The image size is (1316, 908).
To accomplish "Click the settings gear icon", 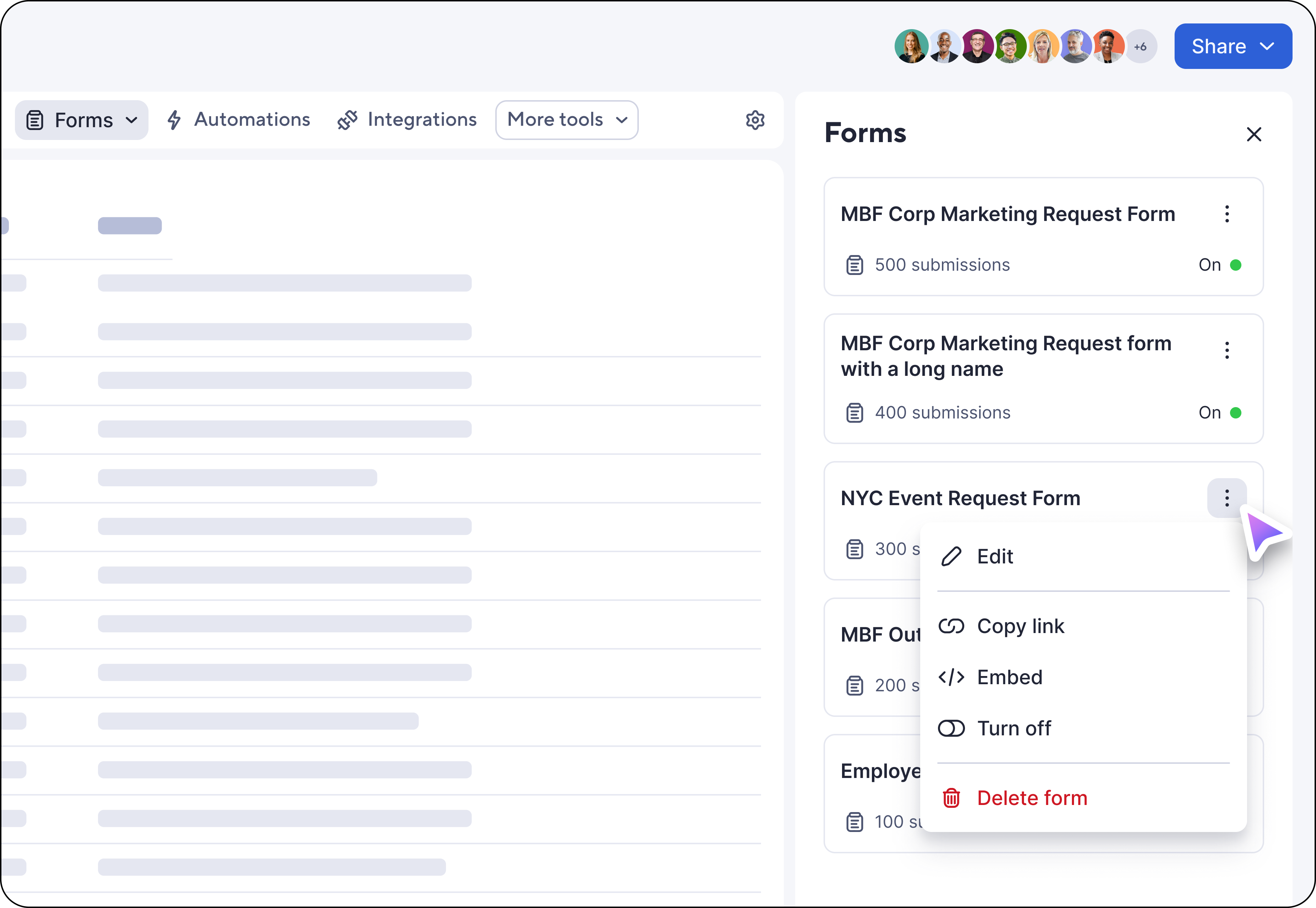I will (755, 120).
